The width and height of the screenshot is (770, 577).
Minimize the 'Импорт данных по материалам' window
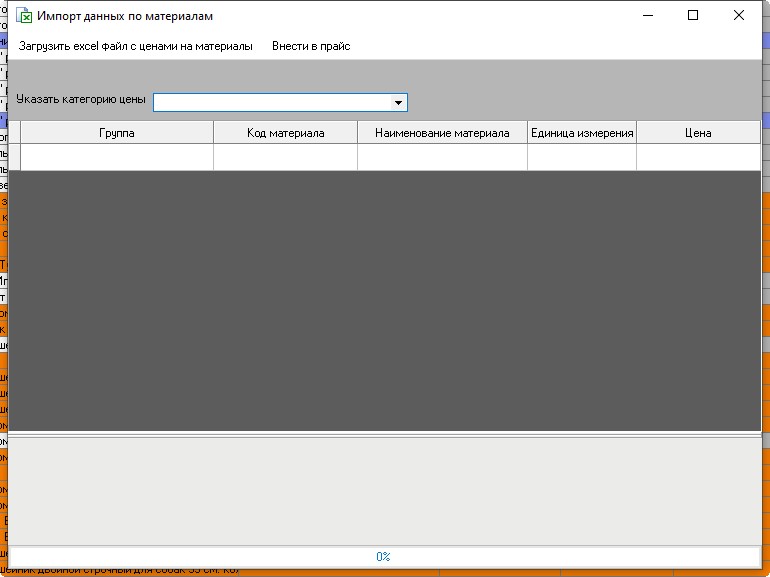pyautogui.click(x=647, y=16)
